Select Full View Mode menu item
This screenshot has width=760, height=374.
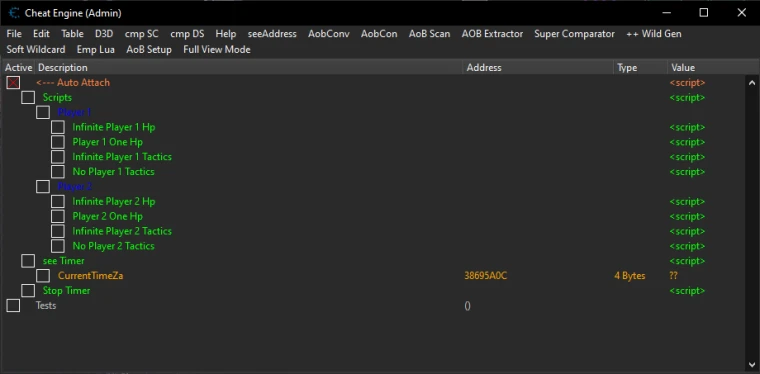tap(217, 49)
